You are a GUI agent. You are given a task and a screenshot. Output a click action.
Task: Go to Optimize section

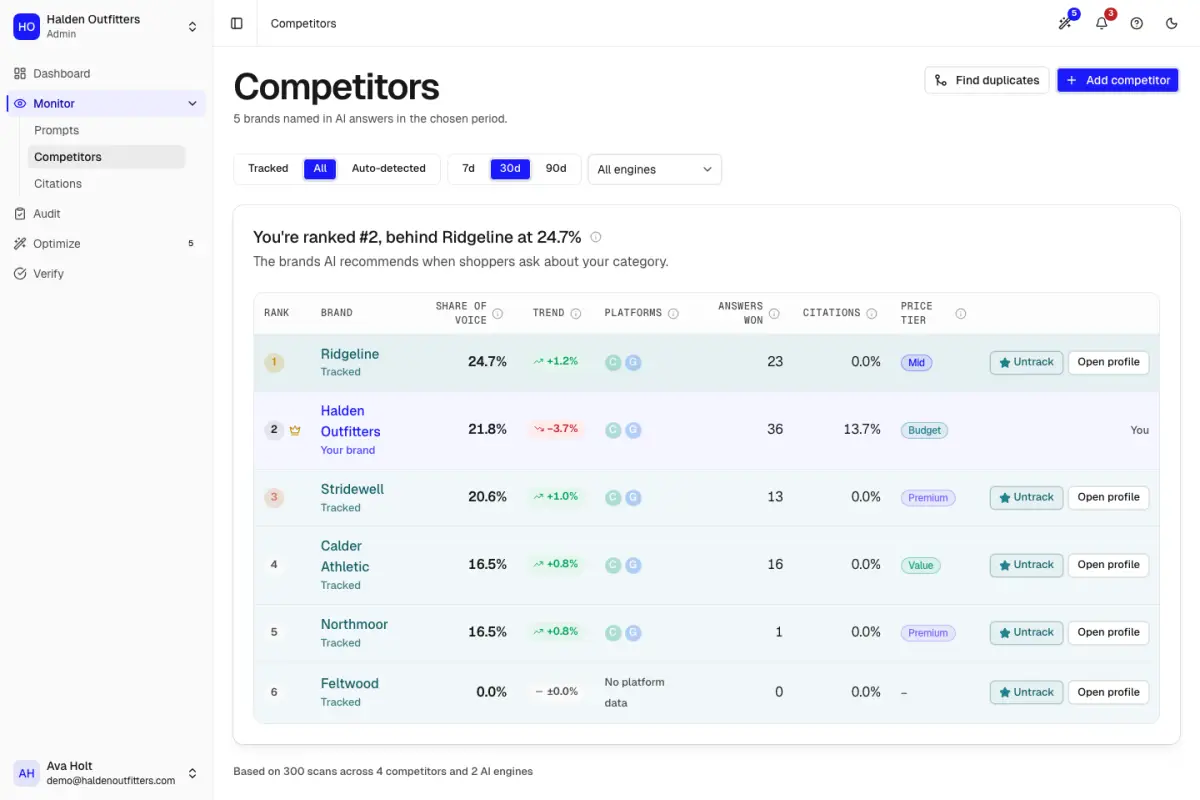tap(106, 243)
